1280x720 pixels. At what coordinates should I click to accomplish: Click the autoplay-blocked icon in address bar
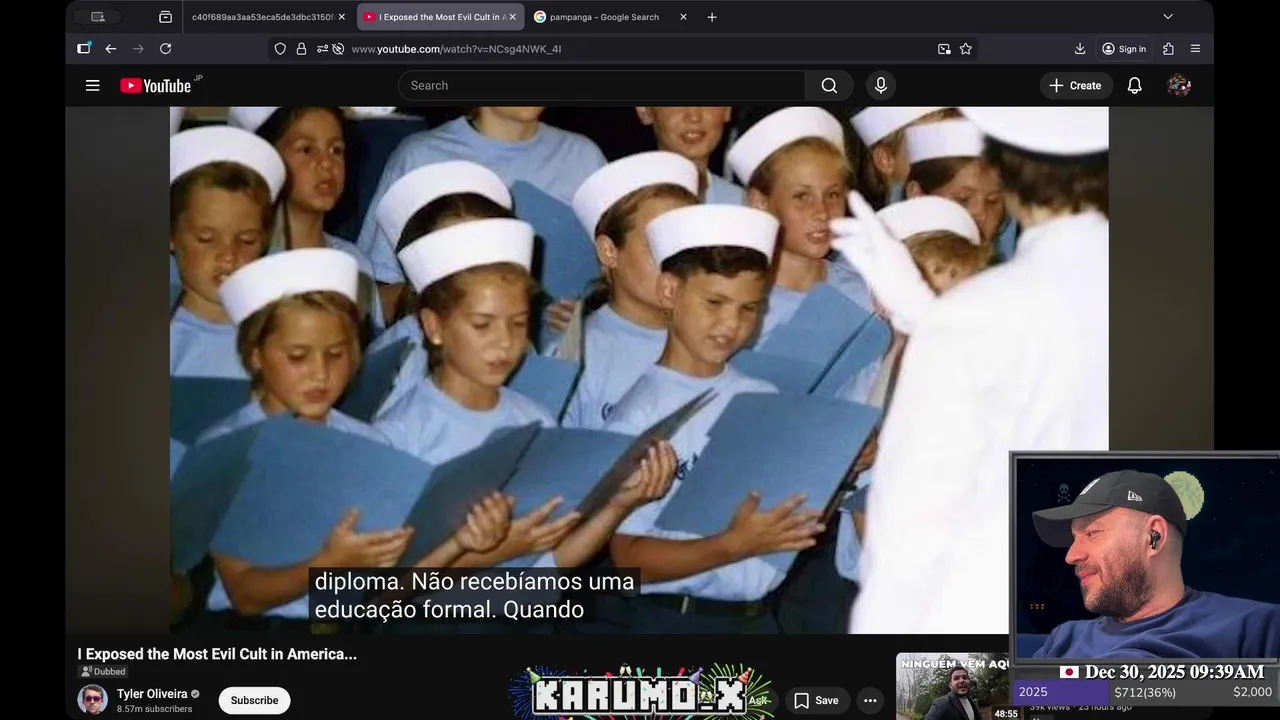(x=338, y=49)
